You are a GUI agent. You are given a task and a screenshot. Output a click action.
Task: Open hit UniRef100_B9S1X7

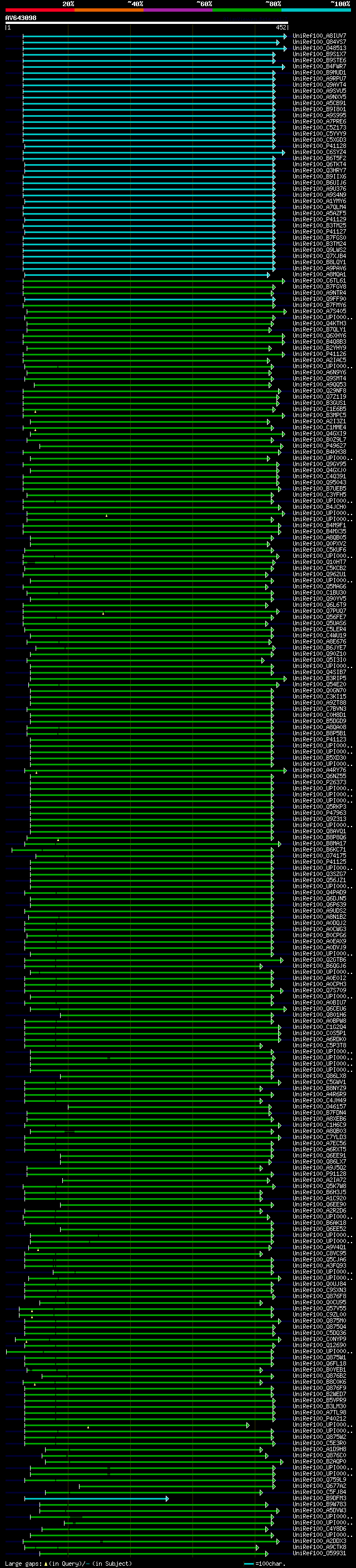[x=319, y=54]
